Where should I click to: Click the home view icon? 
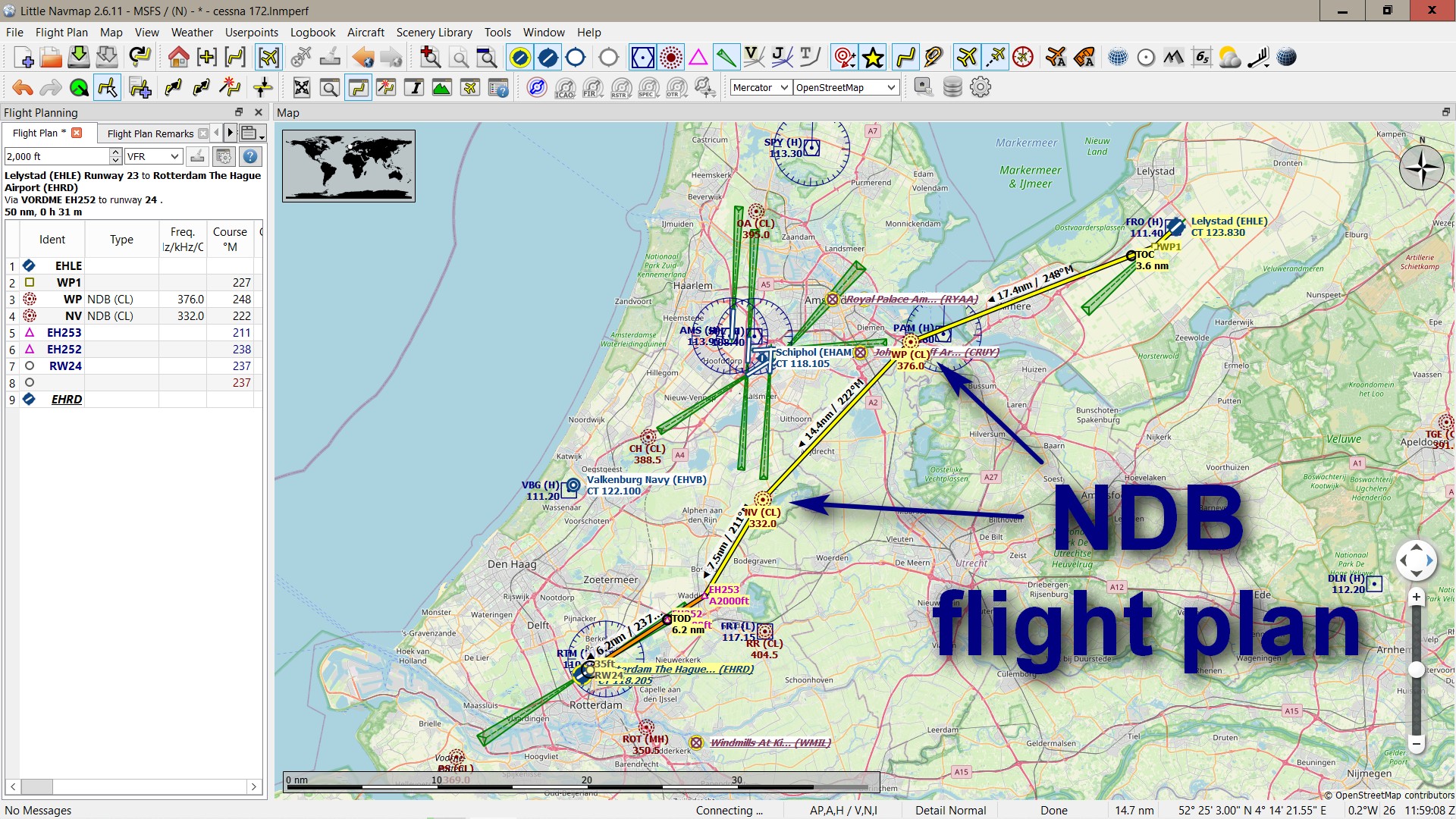[x=178, y=57]
